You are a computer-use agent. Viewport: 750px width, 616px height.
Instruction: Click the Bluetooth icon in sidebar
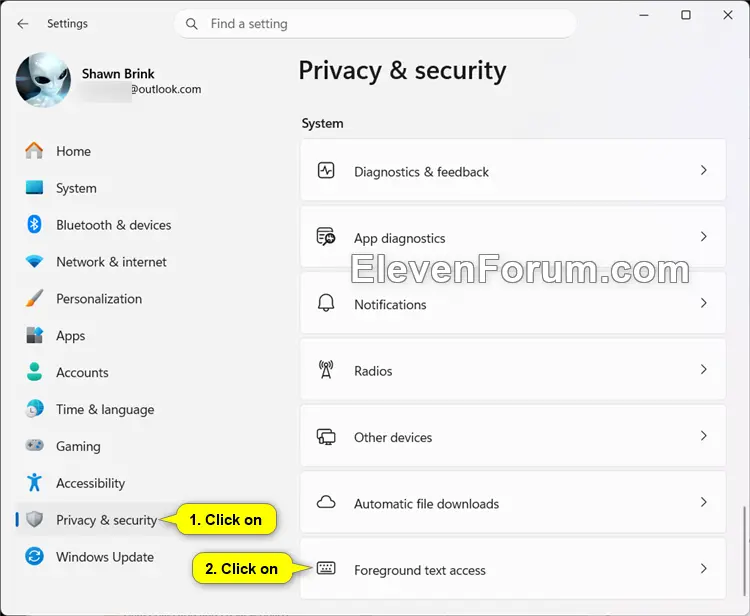34,224
